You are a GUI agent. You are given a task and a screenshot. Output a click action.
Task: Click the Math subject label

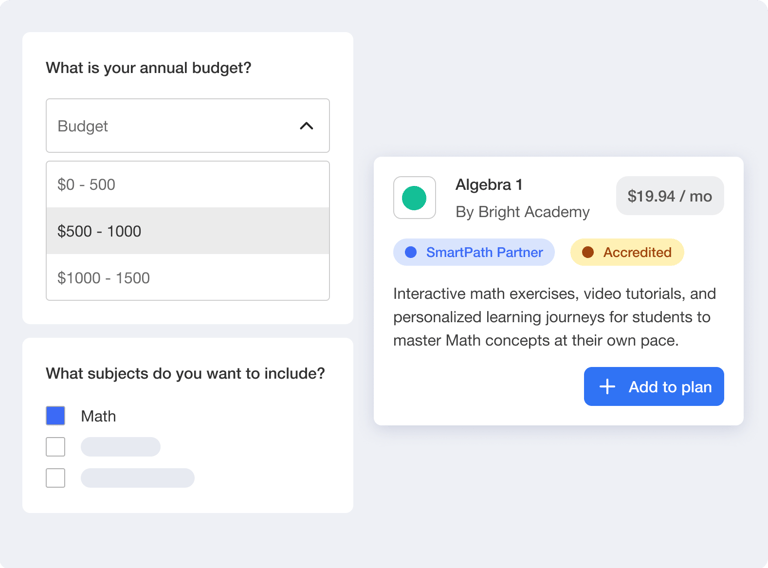tap(98, 416)
